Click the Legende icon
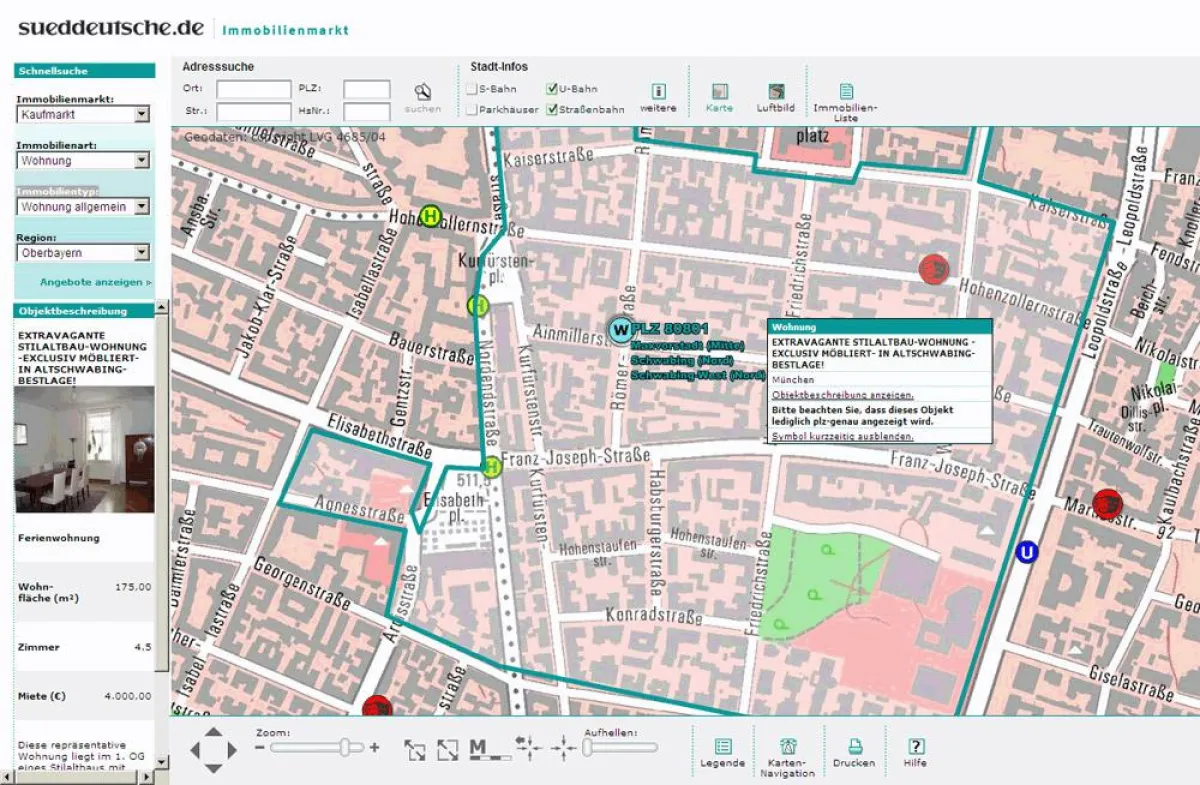Viewport: 1200px width, 785px height. click(x=722, y=747)
